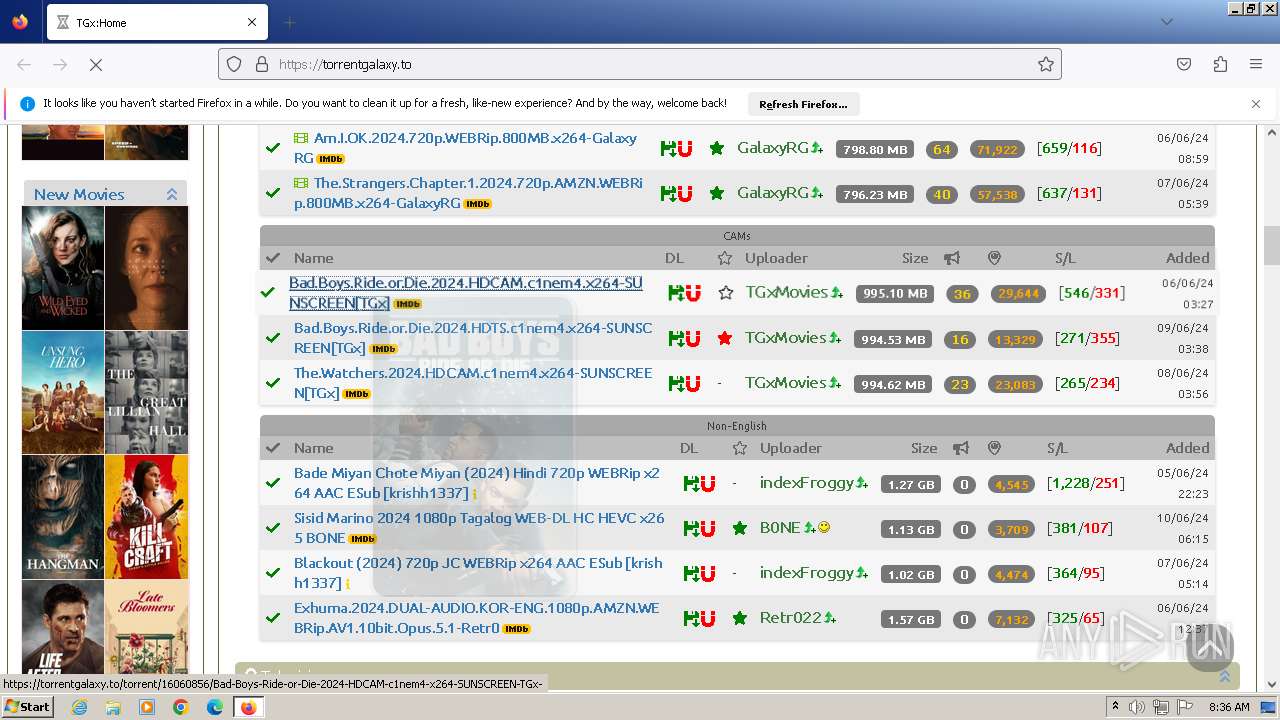Screen dimensions: 1280x720
Task: Launch Internet Explorer from taskbar
Action: 79,707
